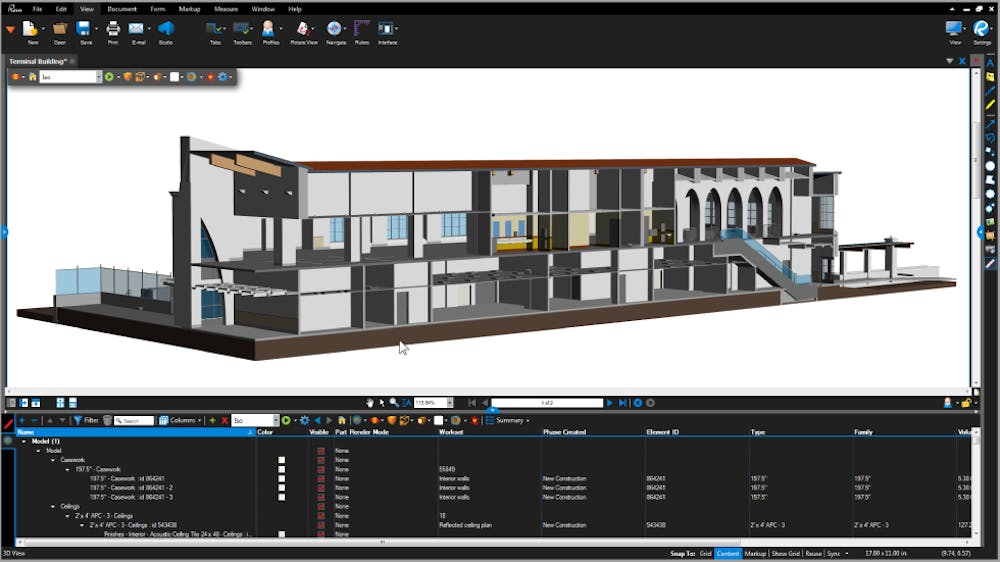Toggle Visible checkbox for Ceilings row
The width and height of the screenshot is (1000, 562).
(321, 507)
